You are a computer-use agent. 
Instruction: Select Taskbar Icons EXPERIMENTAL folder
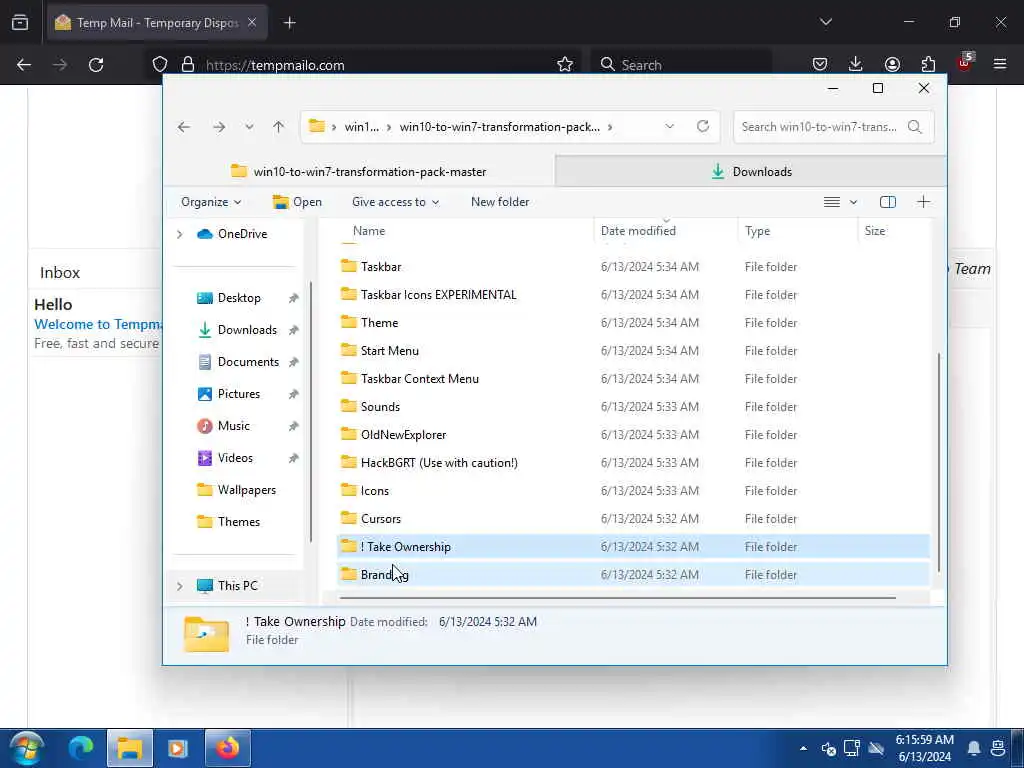tap(633, 295)
